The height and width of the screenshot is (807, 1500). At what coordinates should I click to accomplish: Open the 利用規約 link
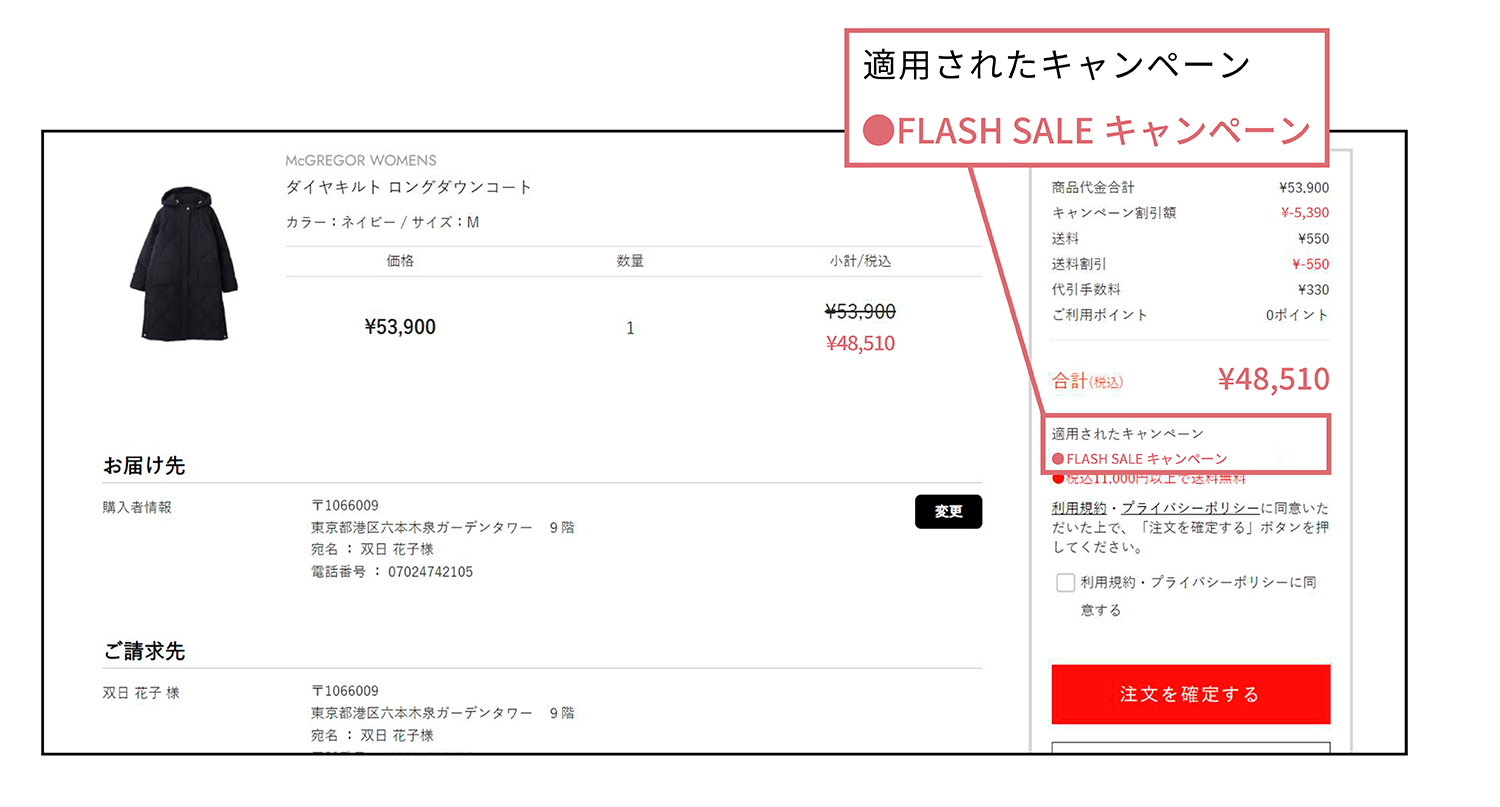click(x=1072, y=508)
